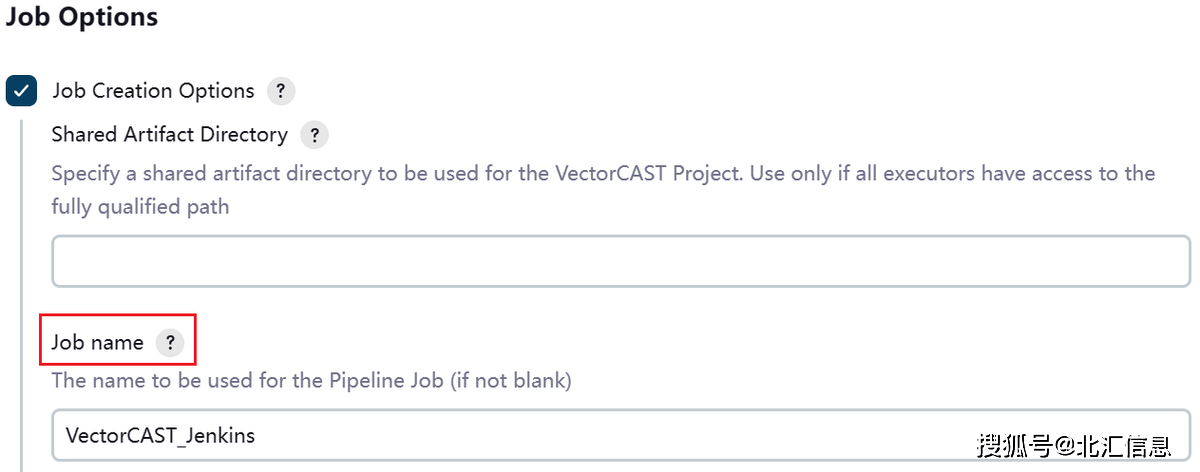Click the Job Creation Options label text
This screenshot has width=1200, height=472.
coord(153,91)
